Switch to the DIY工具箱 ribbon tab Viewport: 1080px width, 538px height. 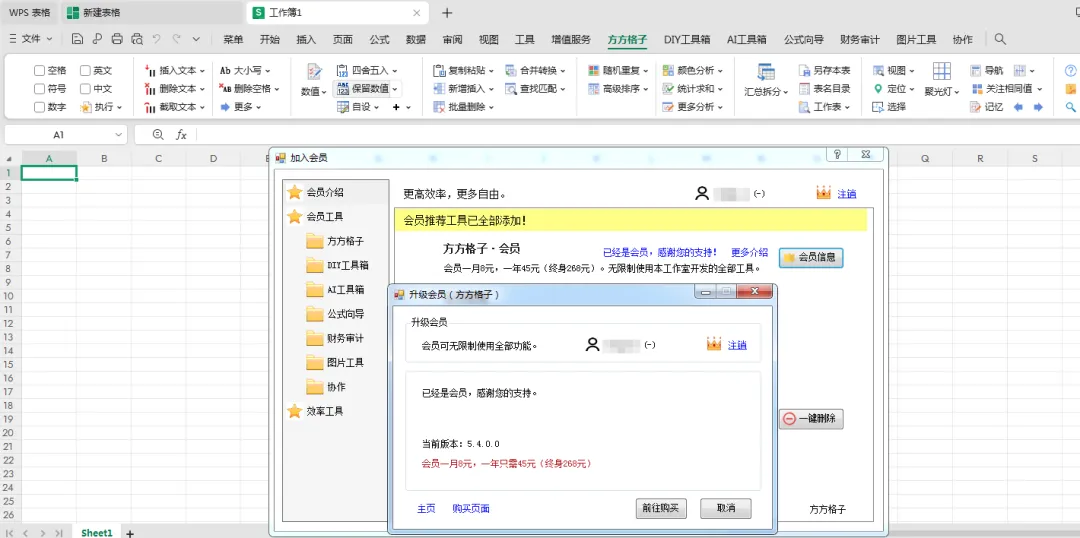pos(687,39)
